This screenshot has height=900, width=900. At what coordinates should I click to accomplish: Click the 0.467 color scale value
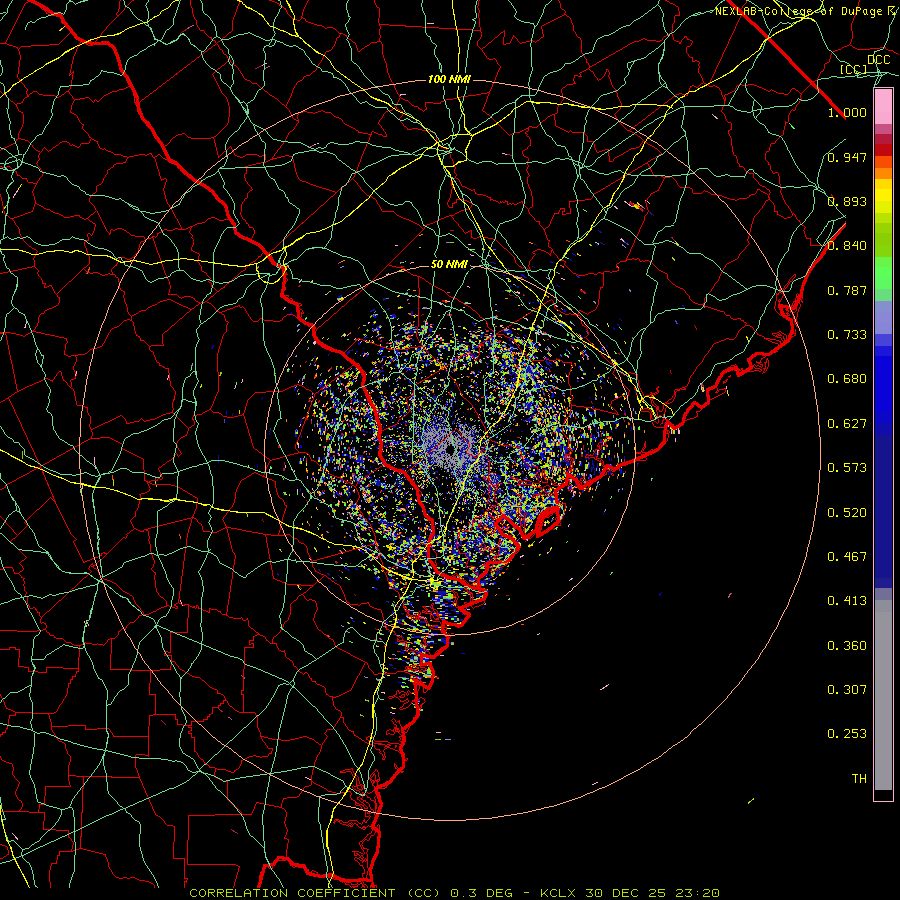point(847,557)
